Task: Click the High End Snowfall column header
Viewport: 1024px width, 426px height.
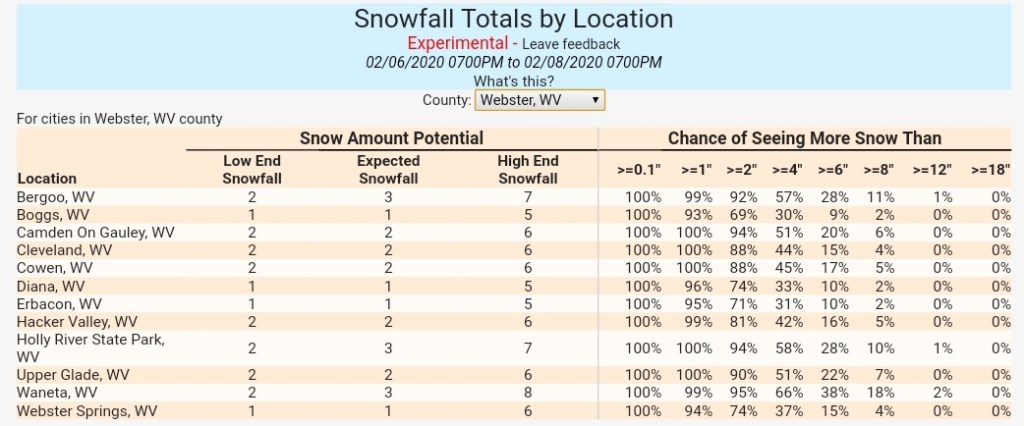Action: click(527, 169)
